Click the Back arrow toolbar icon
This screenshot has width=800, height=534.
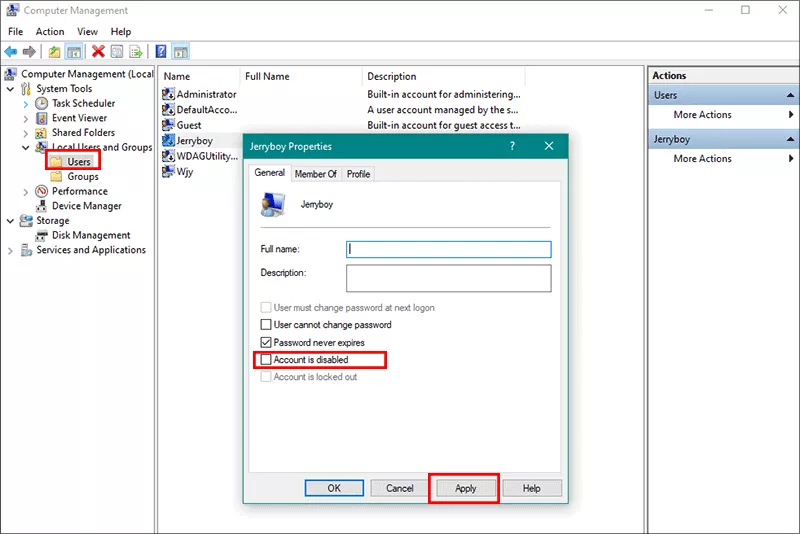(x=11, y=52)
